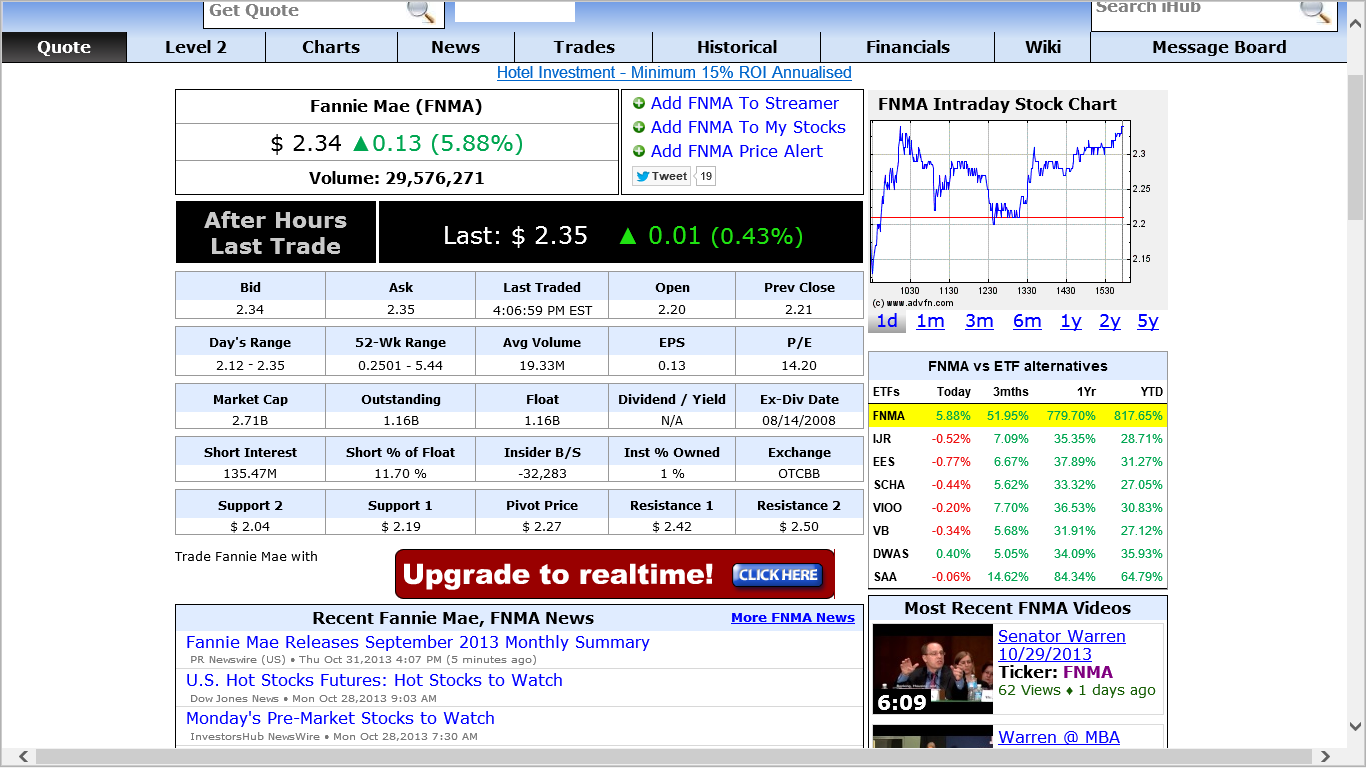Click the Ex-Div Date value 08/14/2008
This screenshot has height=768, width=1366.
800,421
